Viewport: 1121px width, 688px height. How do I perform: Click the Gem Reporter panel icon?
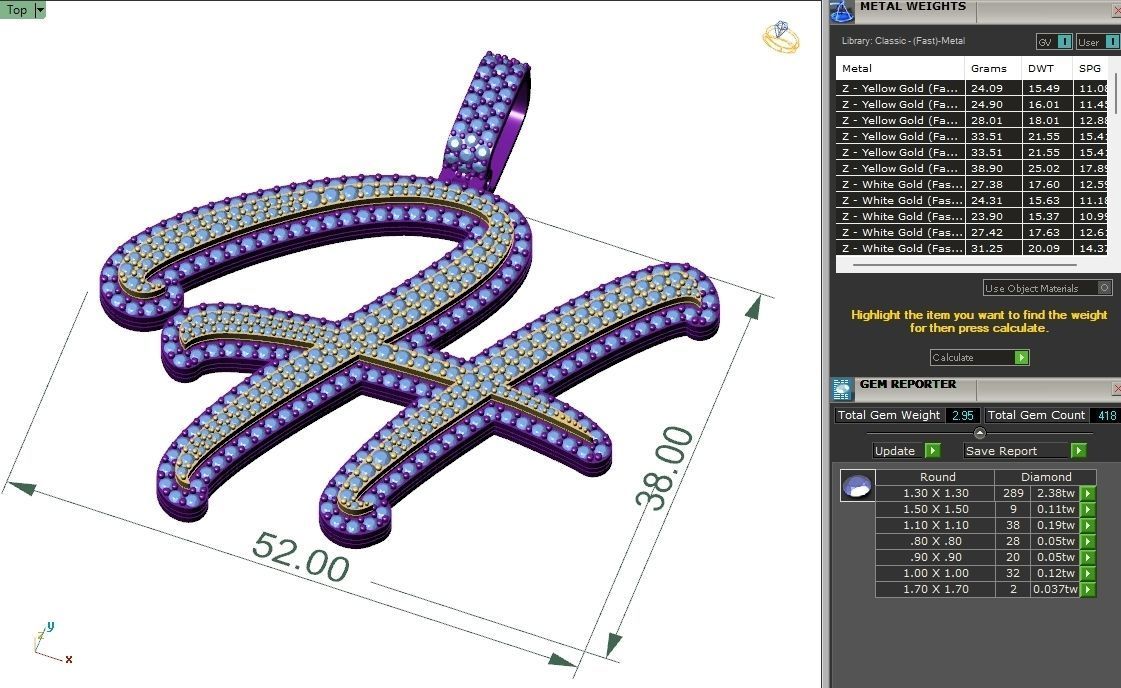pyautogui.click(x=842, y=389)
